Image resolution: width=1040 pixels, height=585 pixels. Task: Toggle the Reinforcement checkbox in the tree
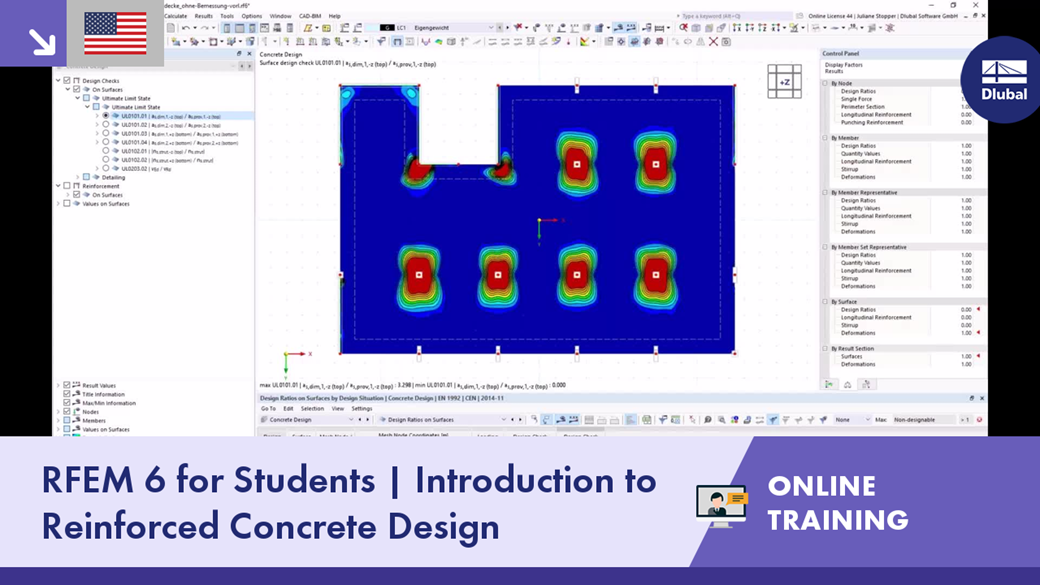pos(67,186)
